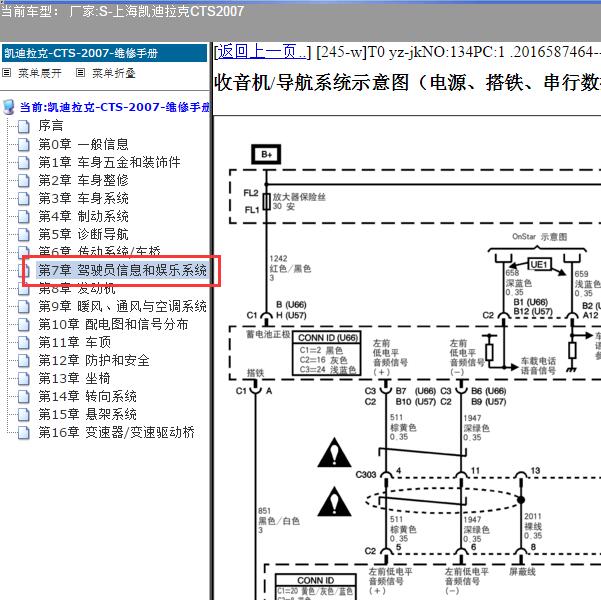Click the 851 黑色/白色 wire label
Image resolution: width=601 pixels, height=600 pixels.
tap(279, 520)
